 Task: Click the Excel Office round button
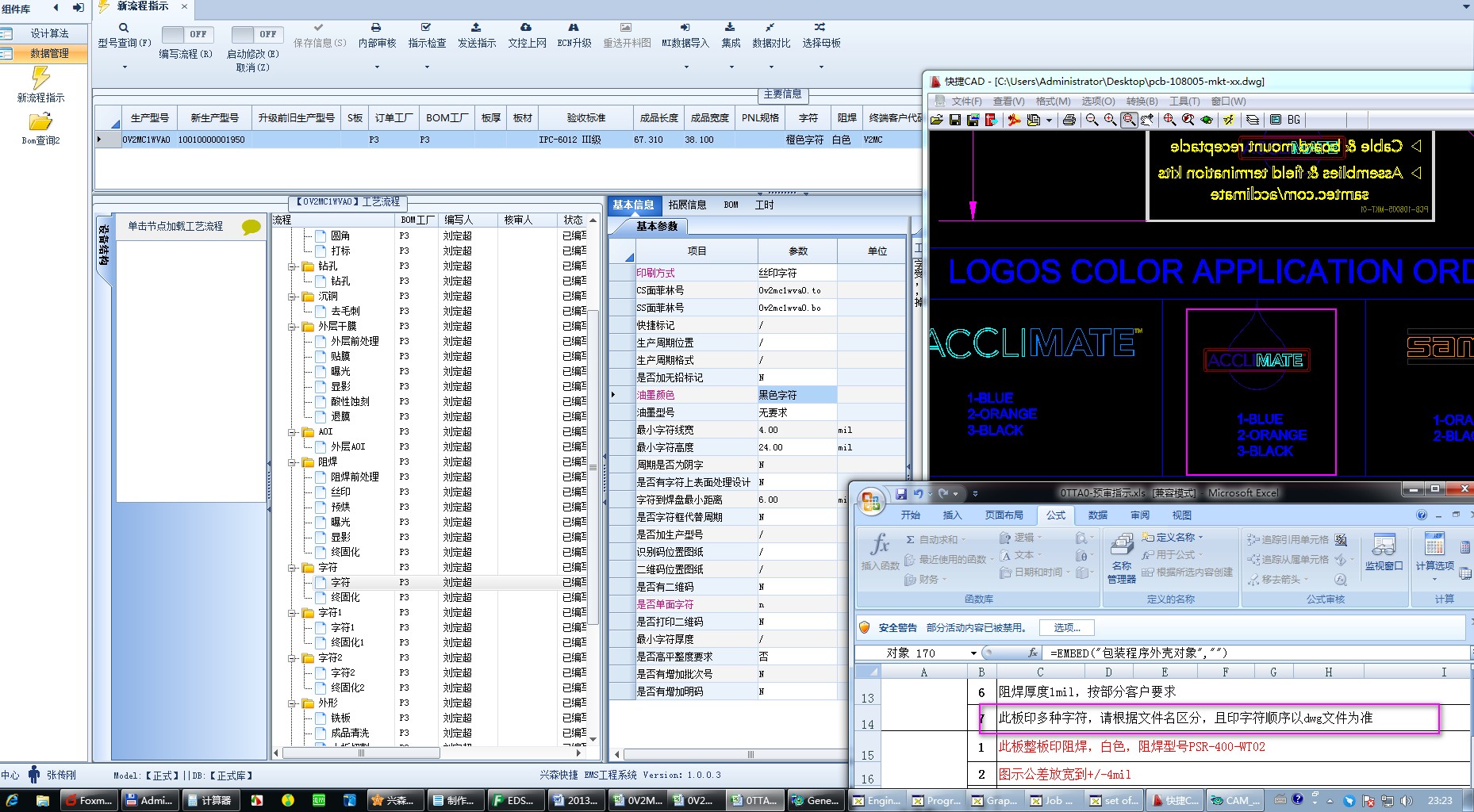(x=871, y=500)
